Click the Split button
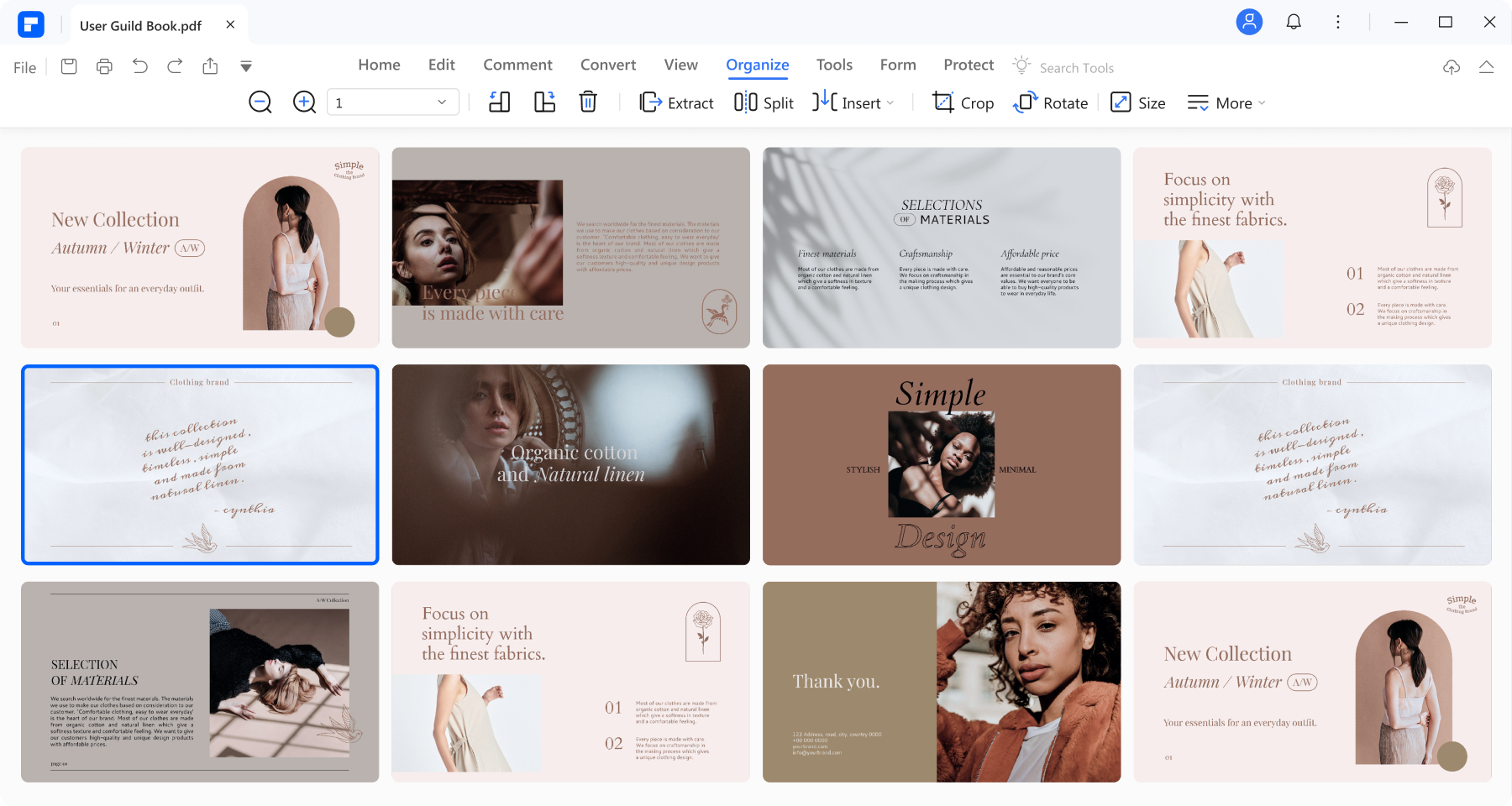 (x=764, y=102)
